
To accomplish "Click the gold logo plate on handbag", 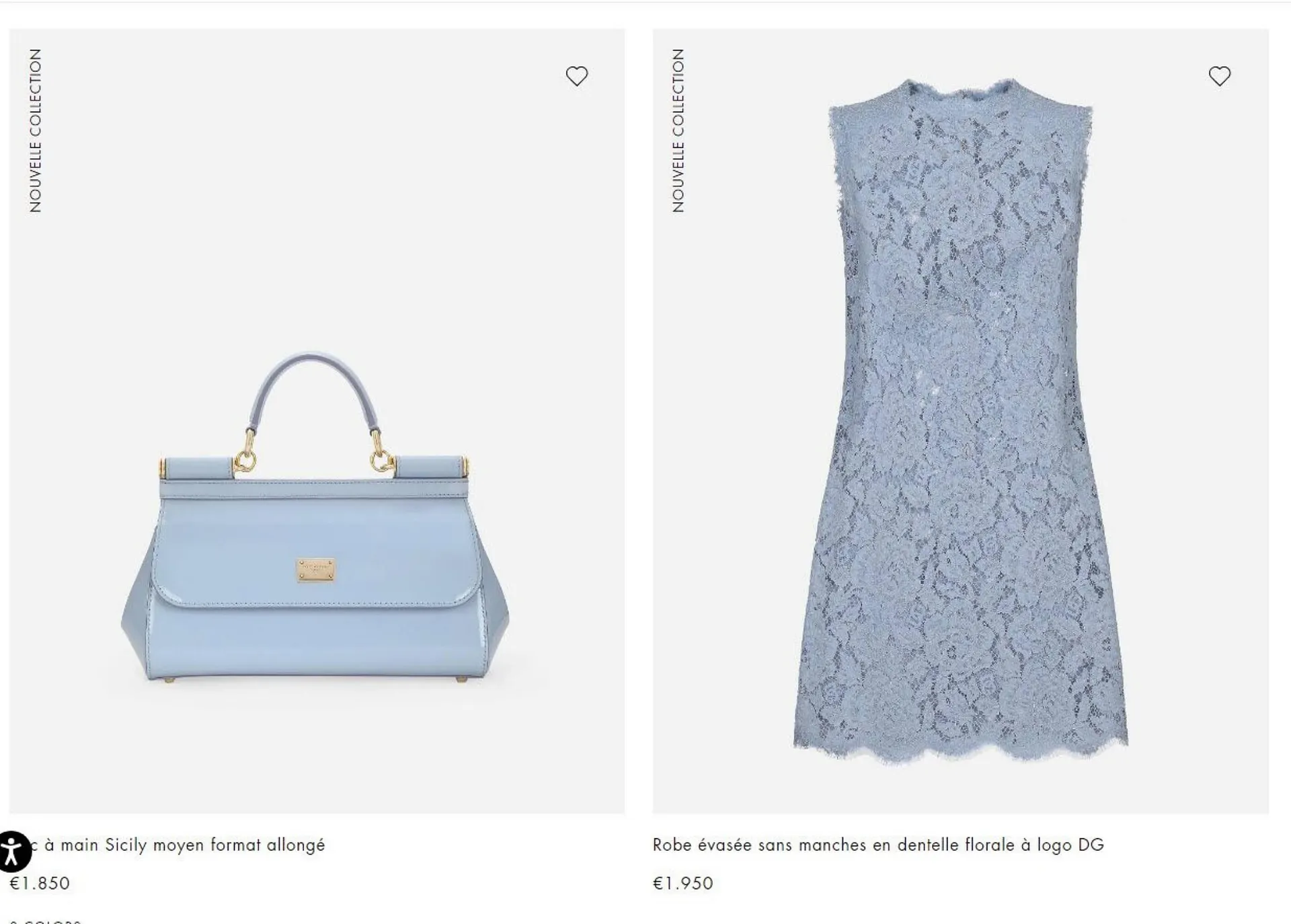I will tap(315, 570).
